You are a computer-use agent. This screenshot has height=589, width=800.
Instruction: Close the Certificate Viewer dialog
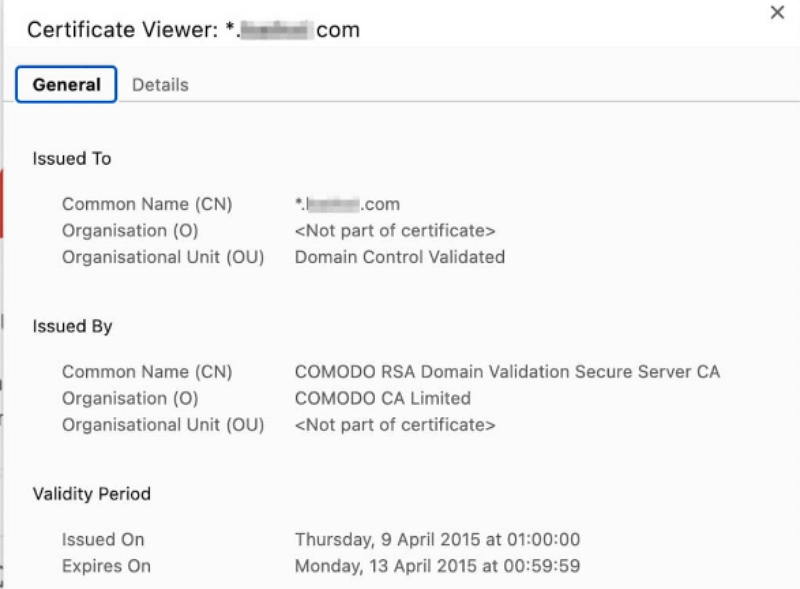(776, 13)
